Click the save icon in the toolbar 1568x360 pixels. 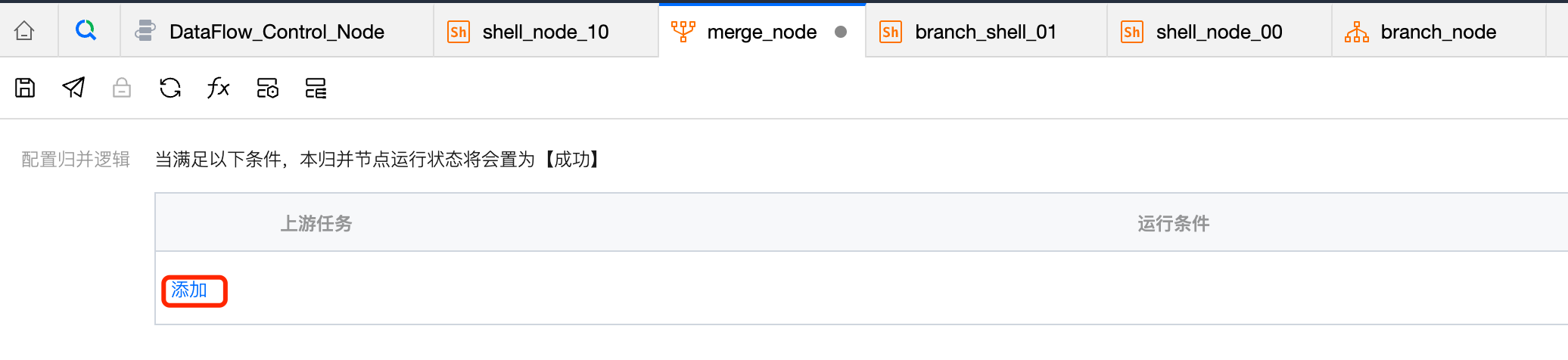coord(25,88)
